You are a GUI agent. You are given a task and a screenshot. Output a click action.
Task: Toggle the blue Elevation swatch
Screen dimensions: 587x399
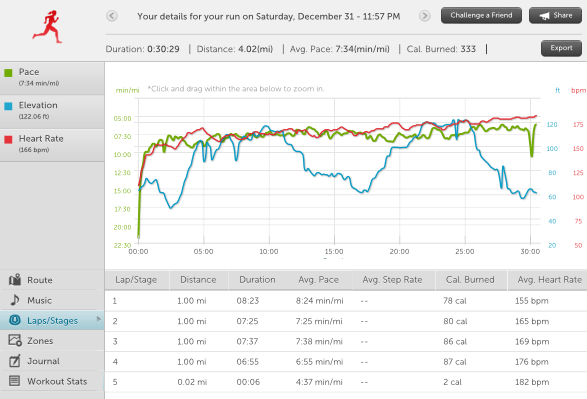click(x=8, y=106)
